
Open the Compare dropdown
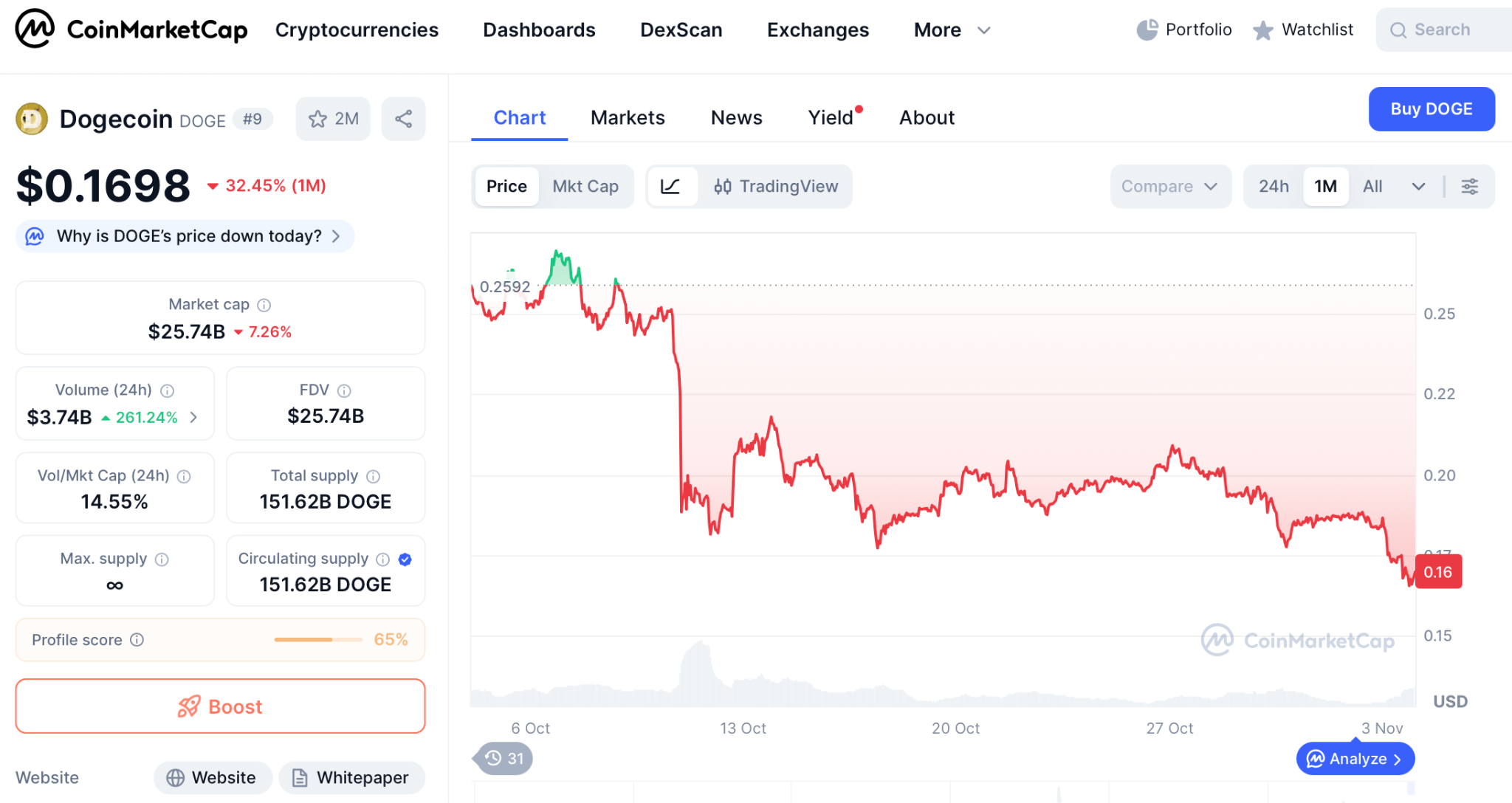tap(1169, 186)
